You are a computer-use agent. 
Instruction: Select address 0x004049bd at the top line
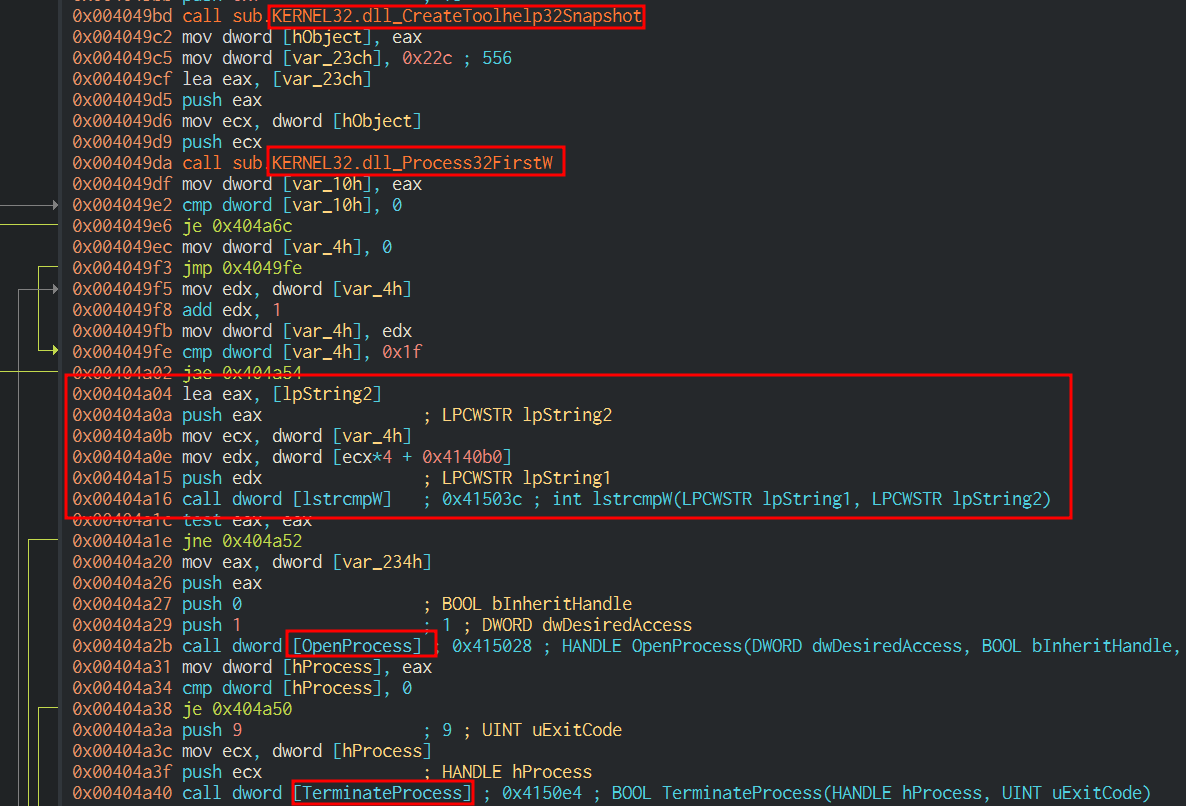point(122,17)
